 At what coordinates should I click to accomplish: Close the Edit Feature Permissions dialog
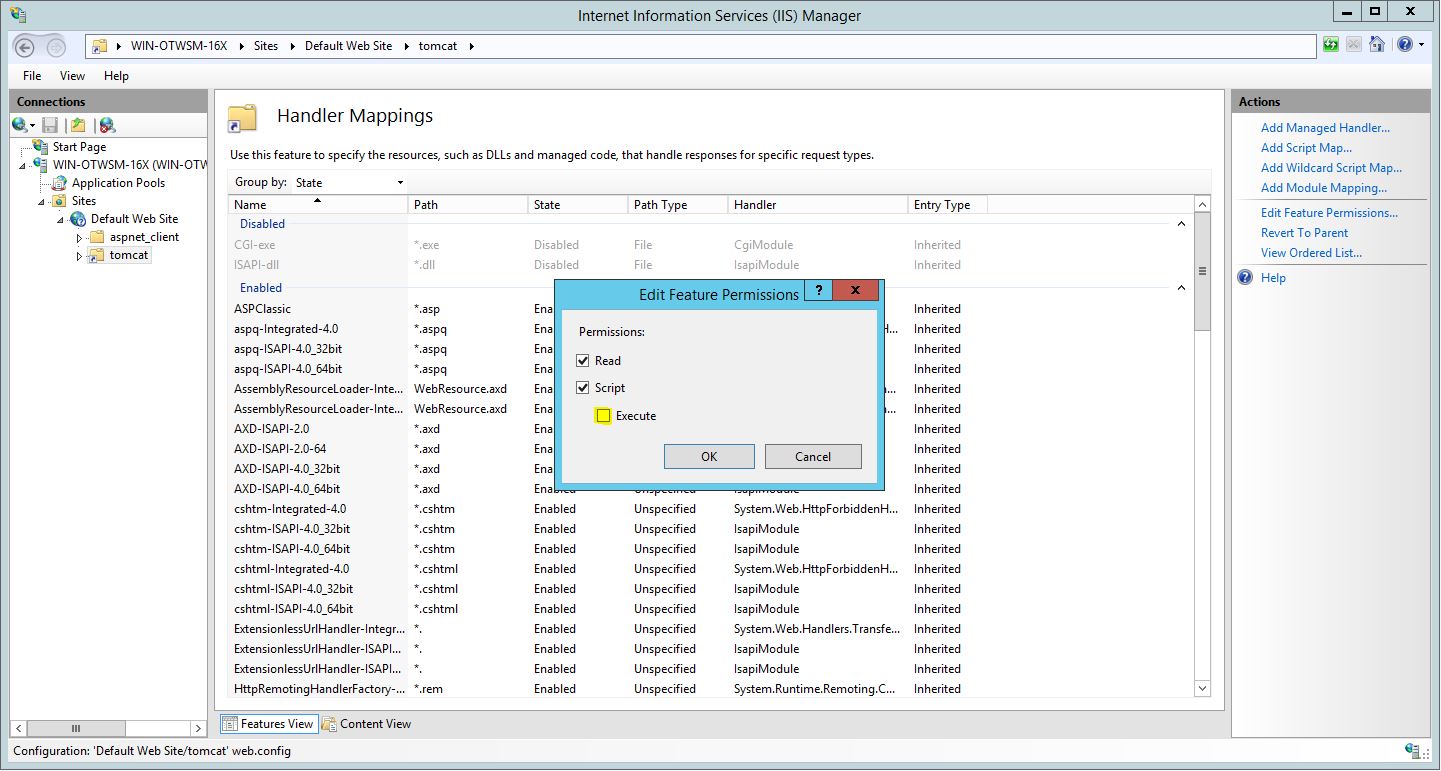856,290
